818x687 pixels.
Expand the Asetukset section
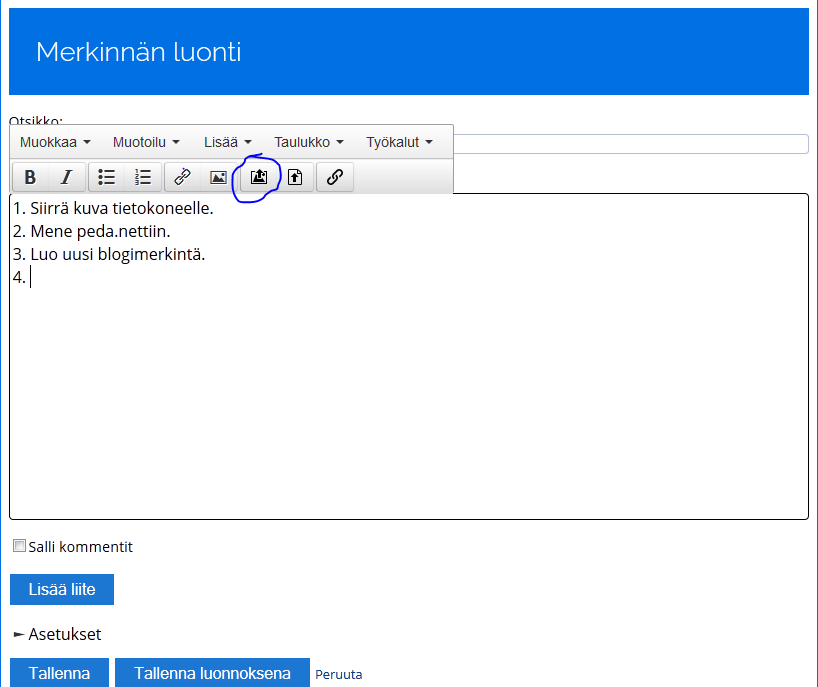tap(57, 634)
